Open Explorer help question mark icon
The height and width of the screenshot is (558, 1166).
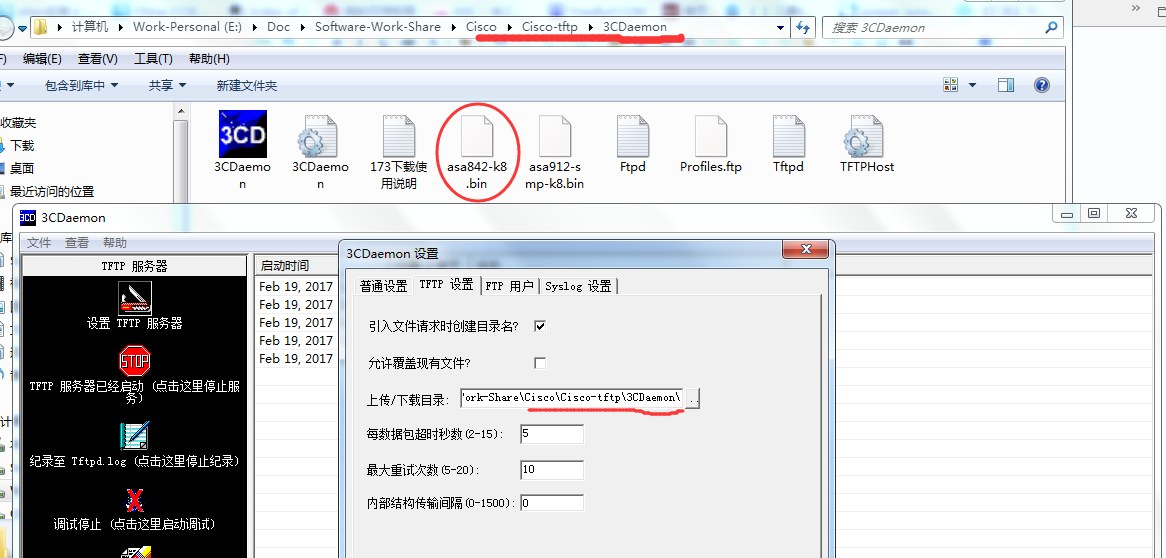pyautogui.click(x=1042, y=85)
